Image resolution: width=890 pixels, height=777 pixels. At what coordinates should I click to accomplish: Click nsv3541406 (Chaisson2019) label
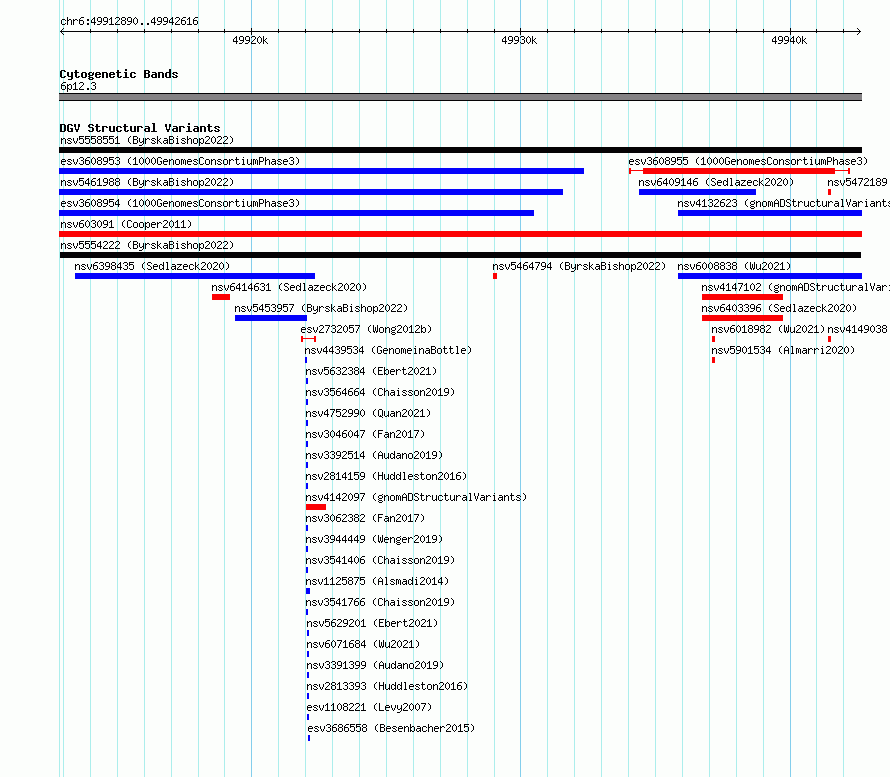point(380,560)
